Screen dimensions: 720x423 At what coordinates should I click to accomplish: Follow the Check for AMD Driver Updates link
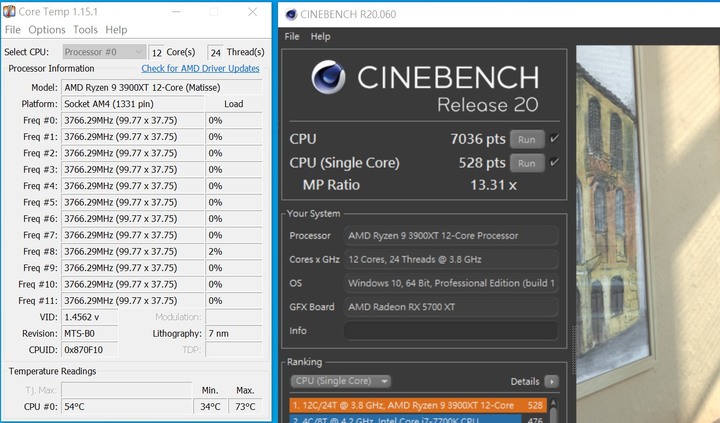point(200,68)
